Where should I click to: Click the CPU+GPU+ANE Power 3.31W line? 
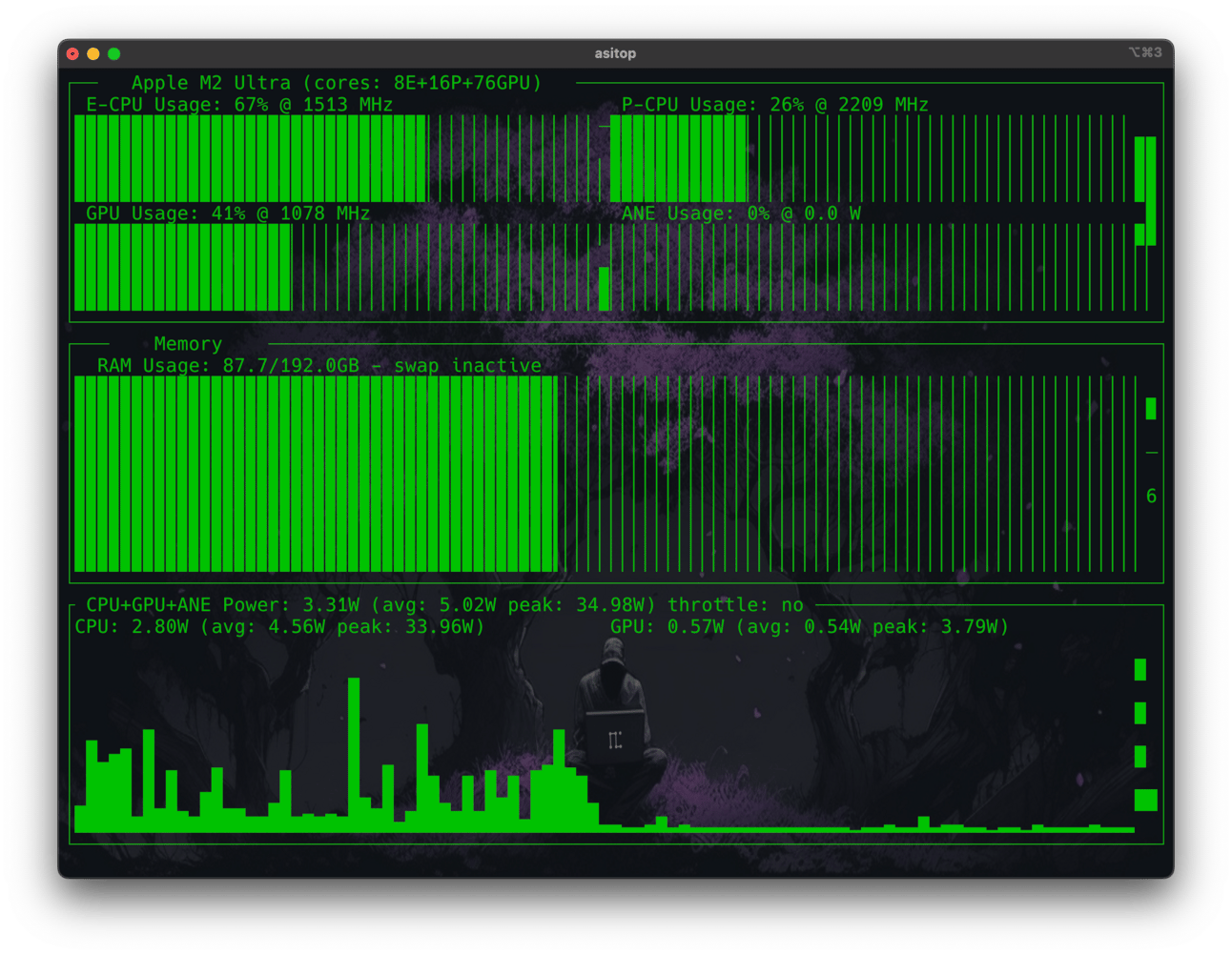[x=444, y=605]
